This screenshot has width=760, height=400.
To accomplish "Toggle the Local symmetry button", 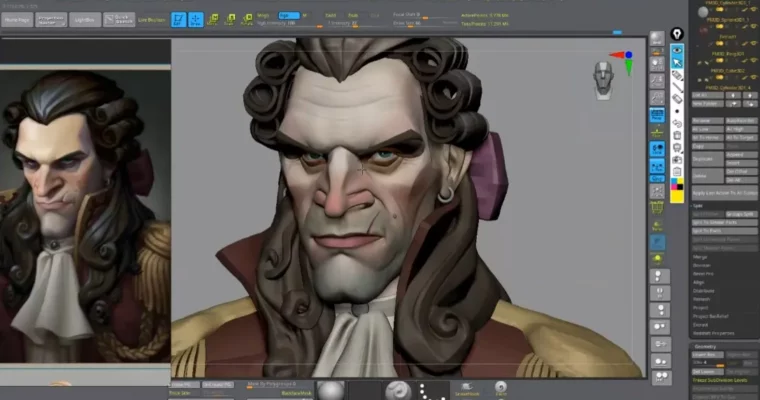I will pos(657,149).
